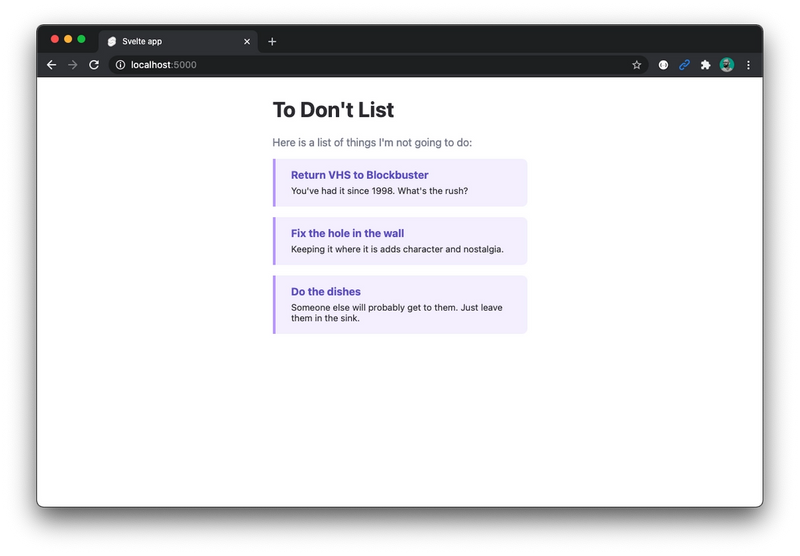Select the Svelte app tab

coord(178,41)
